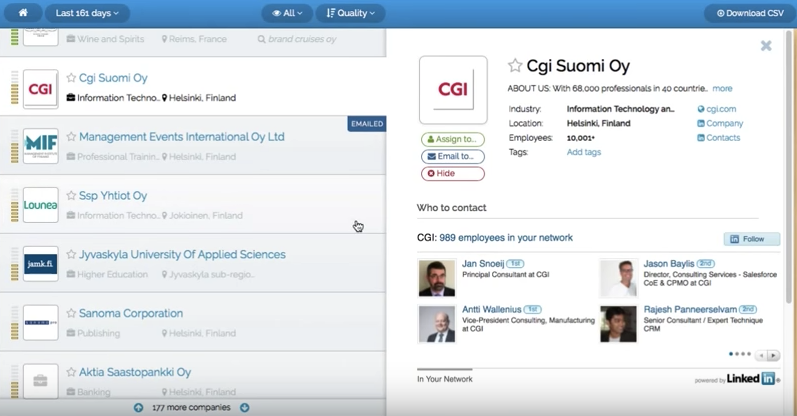Click the Lounea logo thumbnail
The width and height of the screenshot is (797, 416).
(x=41, y=205)
